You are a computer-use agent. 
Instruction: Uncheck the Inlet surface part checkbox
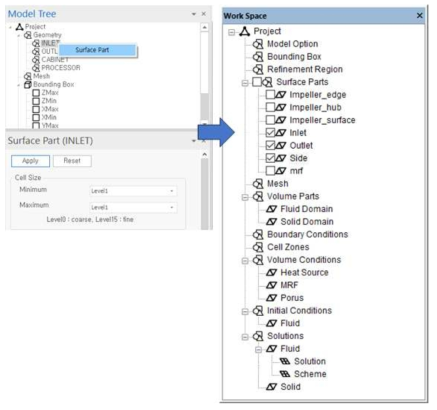(270, 133)
